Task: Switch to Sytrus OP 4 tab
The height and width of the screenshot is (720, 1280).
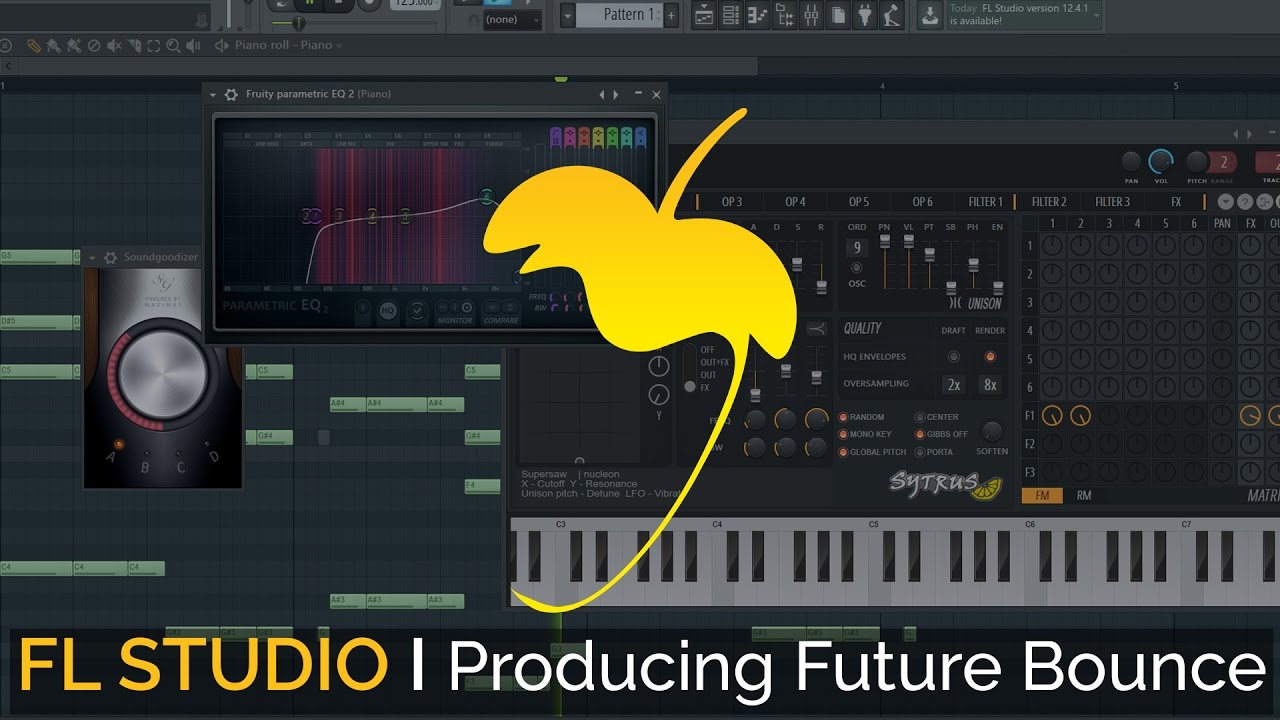Action: click(795, 202)
